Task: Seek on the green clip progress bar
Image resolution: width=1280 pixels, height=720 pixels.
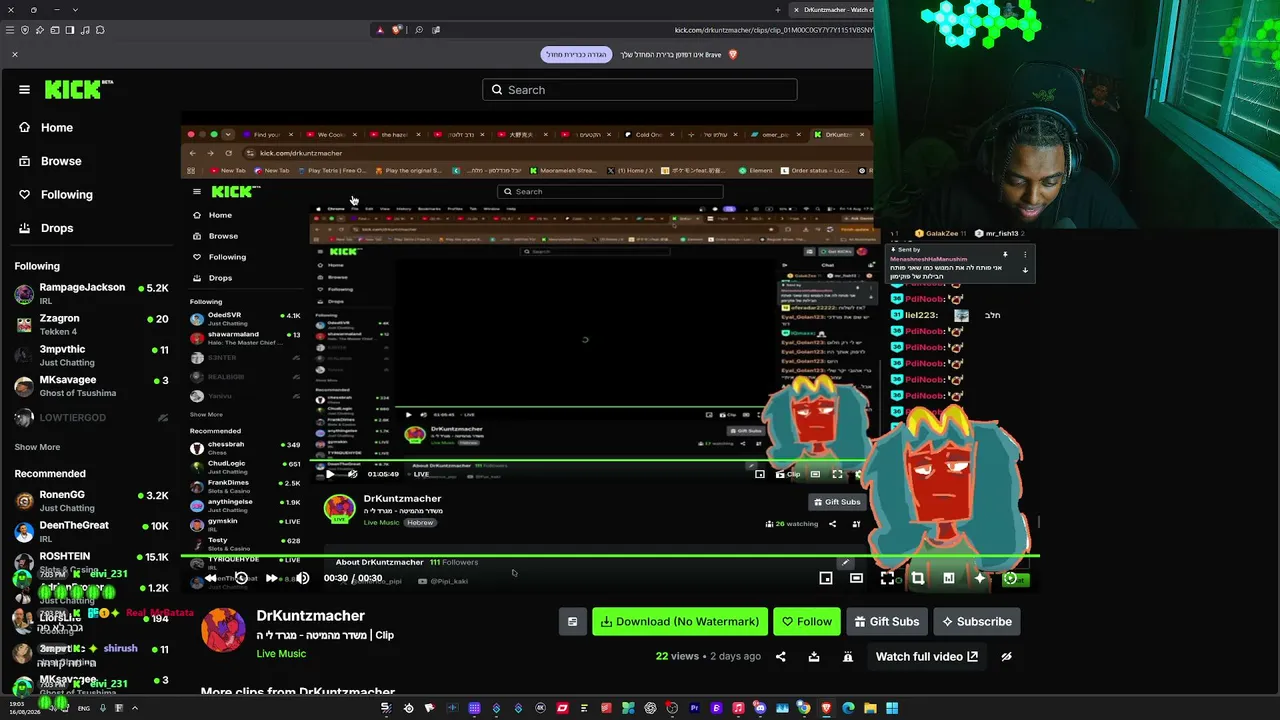Action: point(610,555)
